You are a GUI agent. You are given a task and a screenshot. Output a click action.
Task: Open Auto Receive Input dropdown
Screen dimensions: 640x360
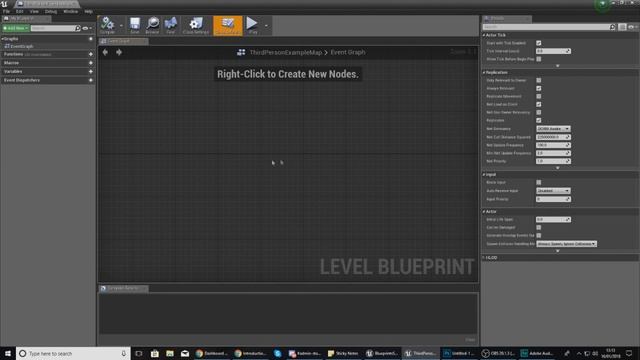(553, 191)
